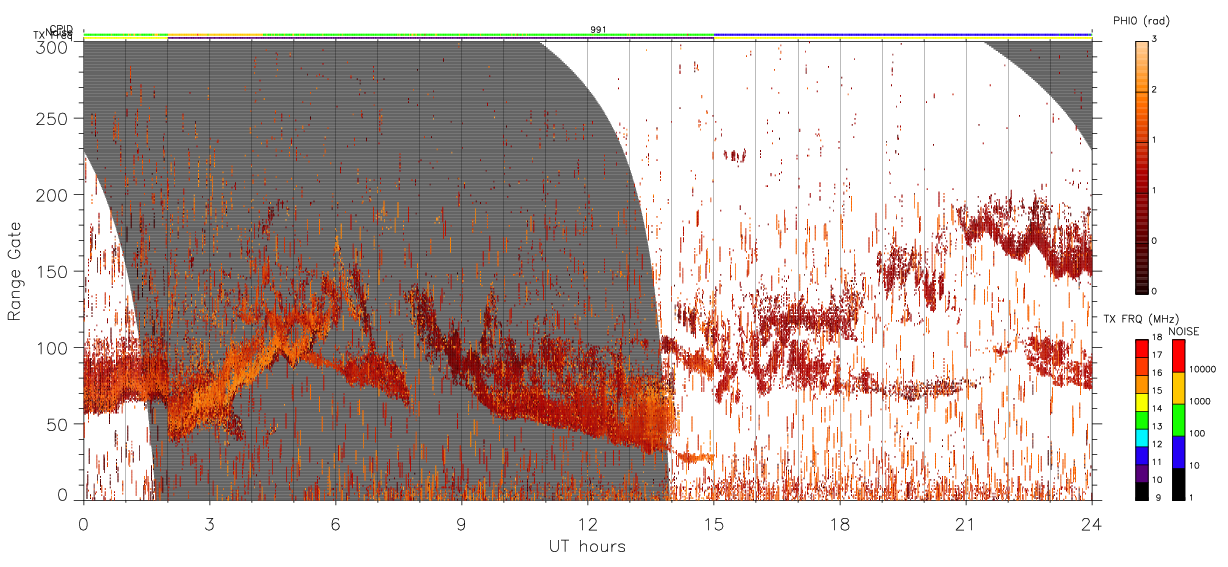Viewport: 1228px width, 567px height.
Task: Click the NOISE legend bottom label "1"
Action: coord(1192,497)
